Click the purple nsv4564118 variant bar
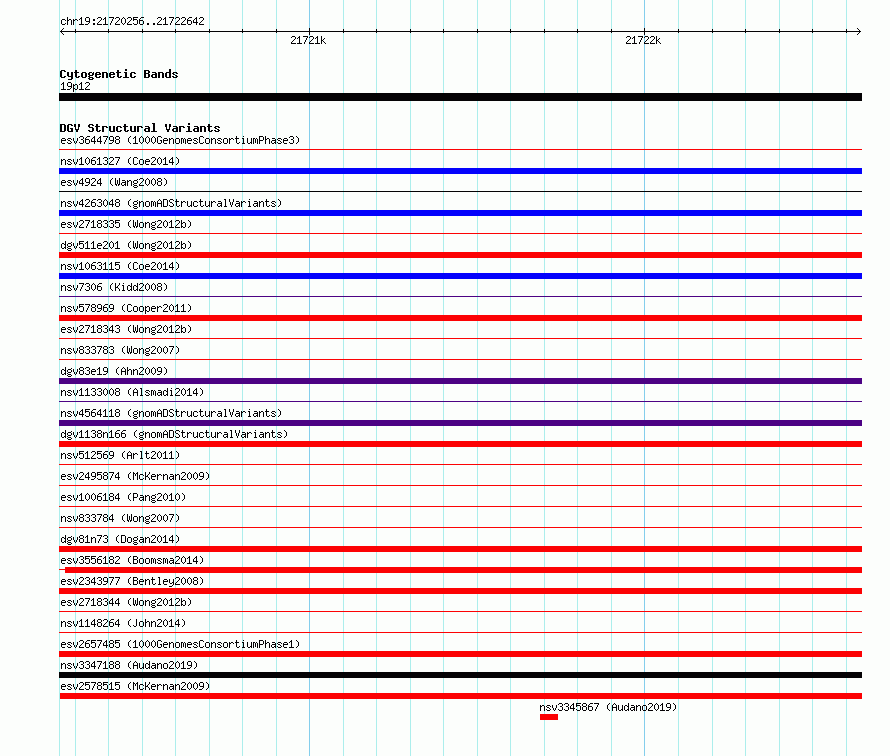This screenshot has width=890, height=756. [x=460, y=423]
